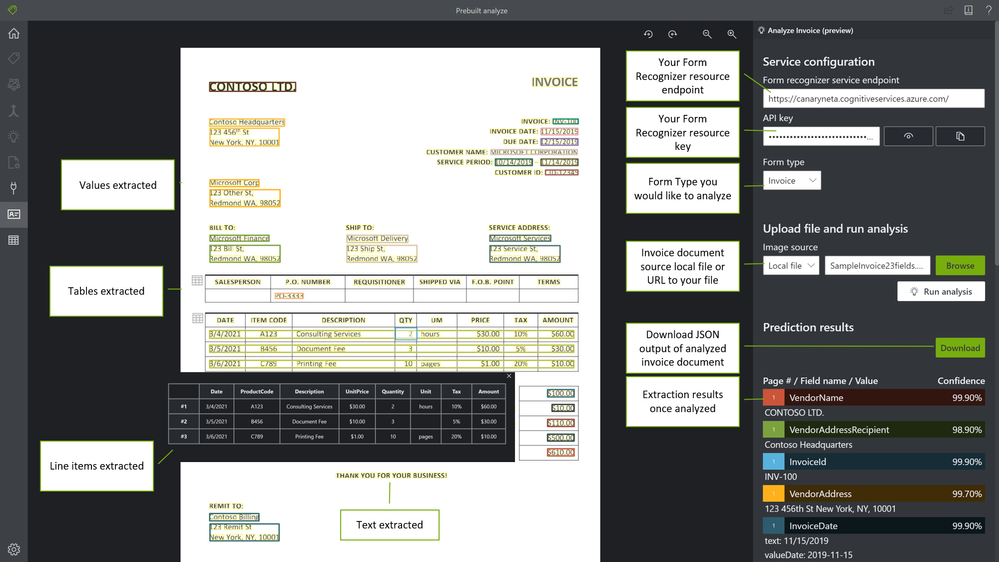Open the Home page from sidebar

[13, 33]
